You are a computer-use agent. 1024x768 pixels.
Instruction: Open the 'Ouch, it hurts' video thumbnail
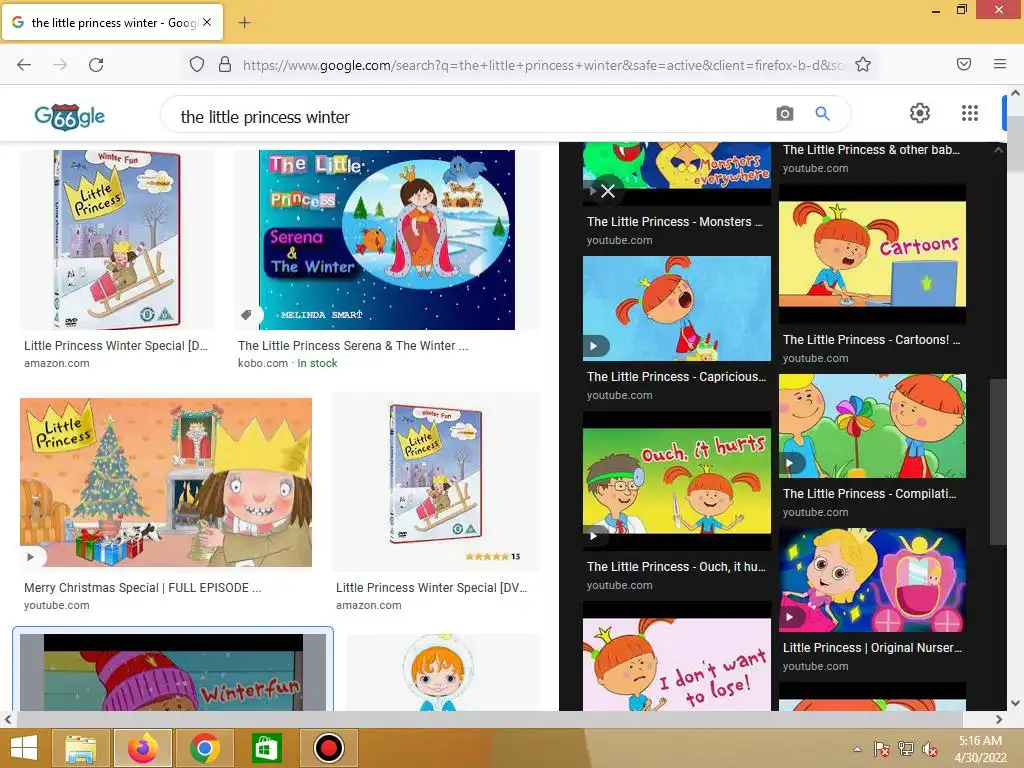[x=677, y=481]
